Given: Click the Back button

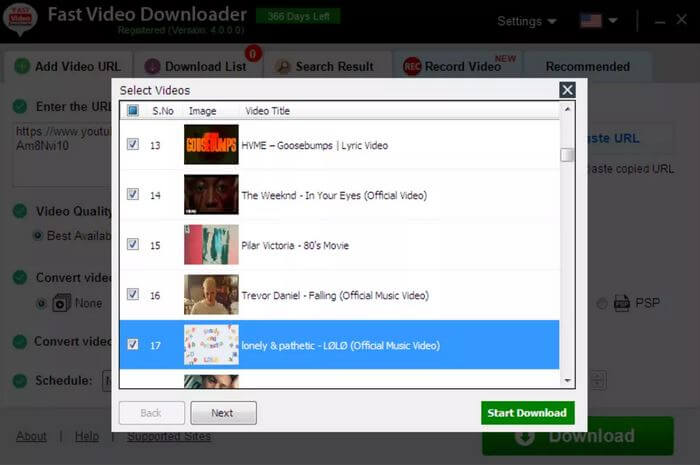Looking at the screenshot, I should (151, 413).
